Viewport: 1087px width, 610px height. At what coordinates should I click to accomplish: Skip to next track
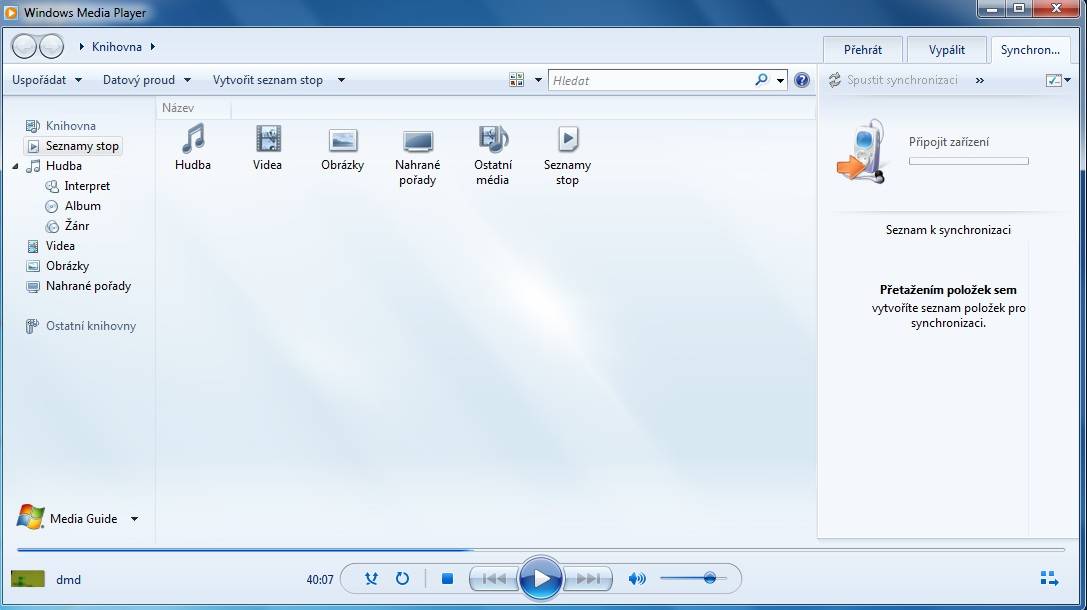[588, 578]
